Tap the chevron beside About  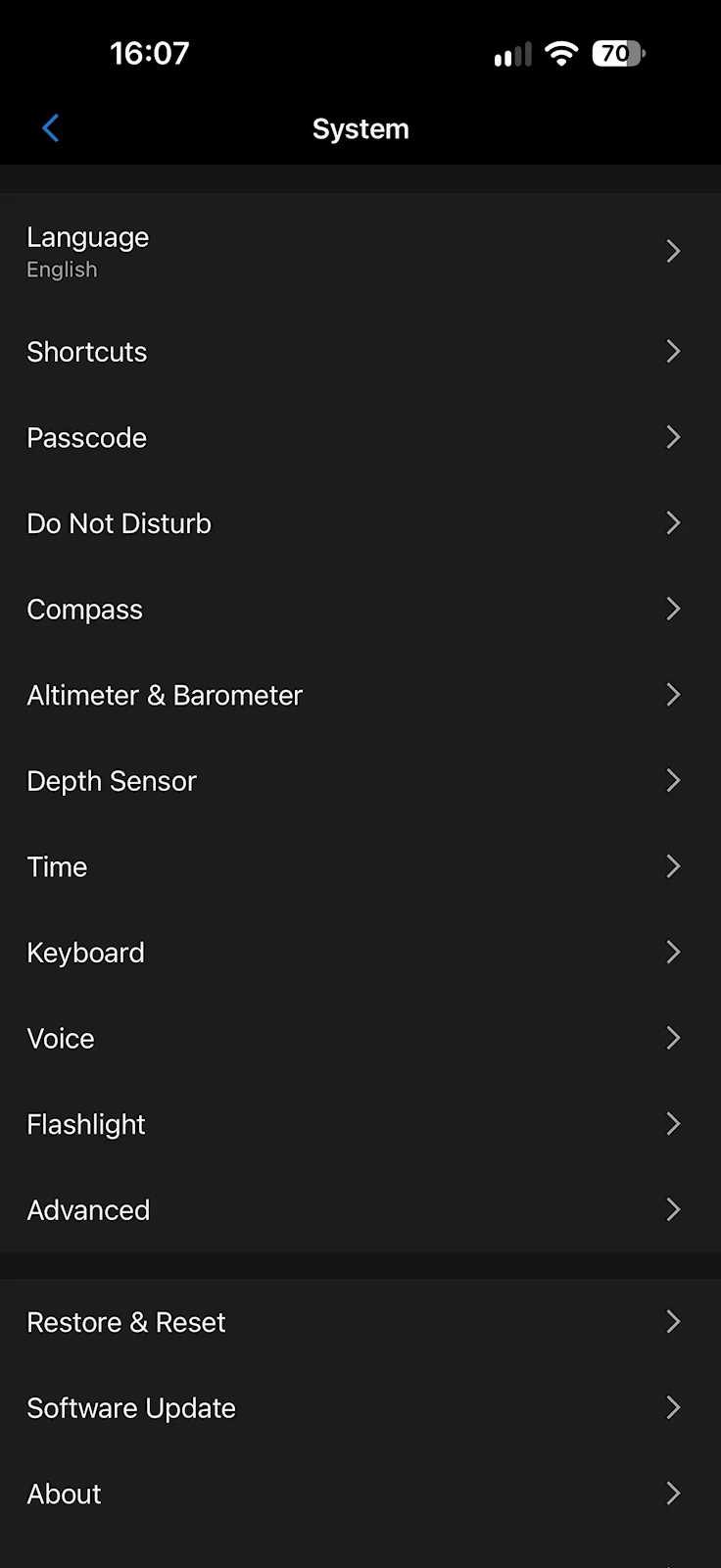tap(673, 1494)
